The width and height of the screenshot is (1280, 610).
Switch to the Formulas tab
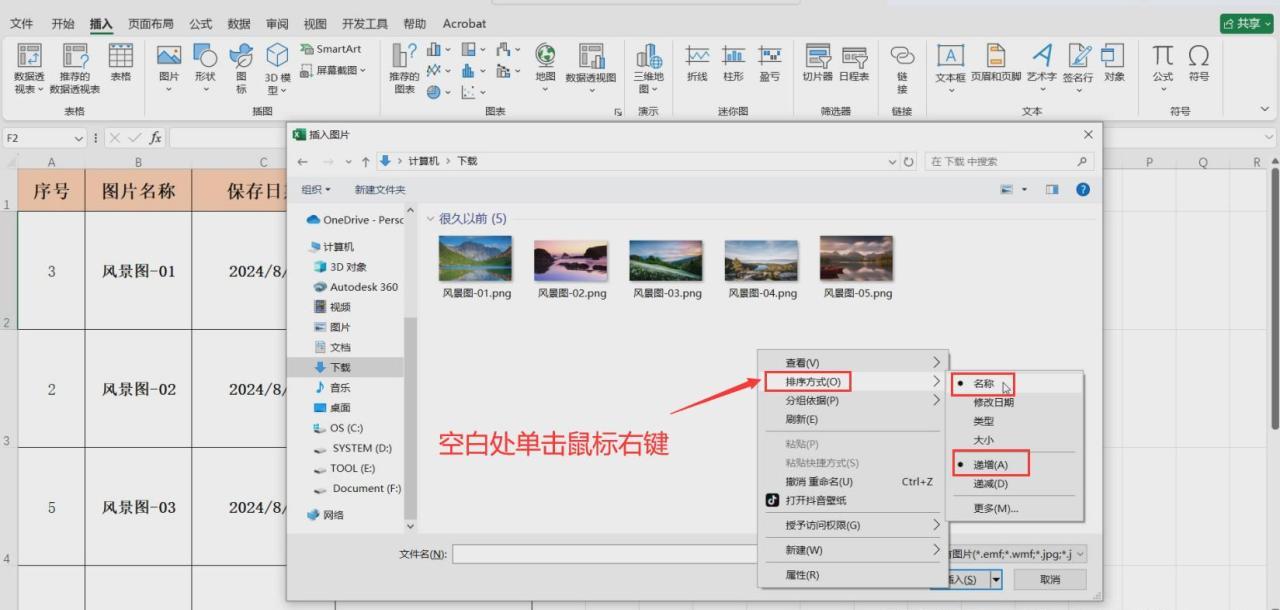tap(200, 23)
